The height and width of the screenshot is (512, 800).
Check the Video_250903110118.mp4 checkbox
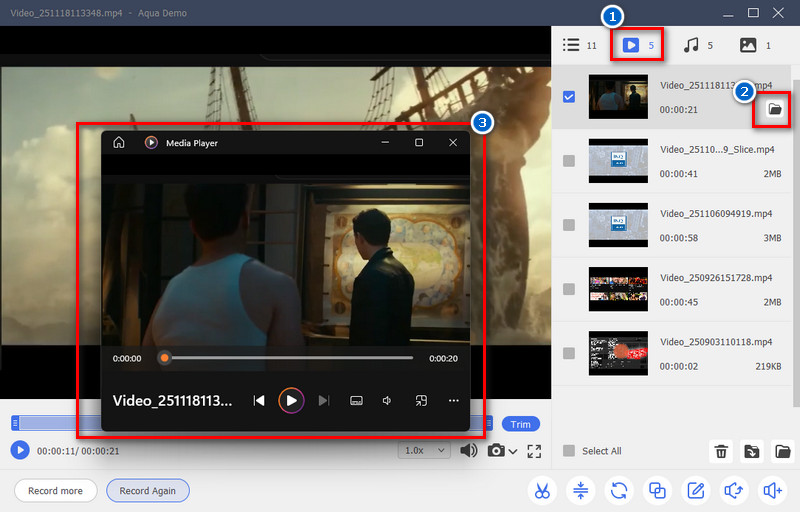pyautogui.click(x=569, y=353)
